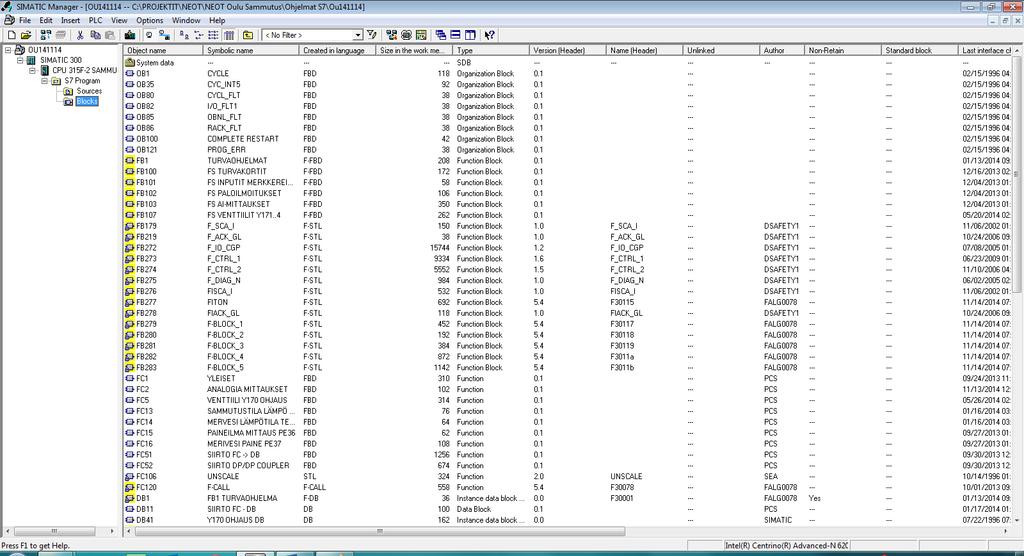This screenshot has width=1024, height=556.
Task: Click the Copy toolbar icon
Action: pyautogui.click(x=95, y=35)
